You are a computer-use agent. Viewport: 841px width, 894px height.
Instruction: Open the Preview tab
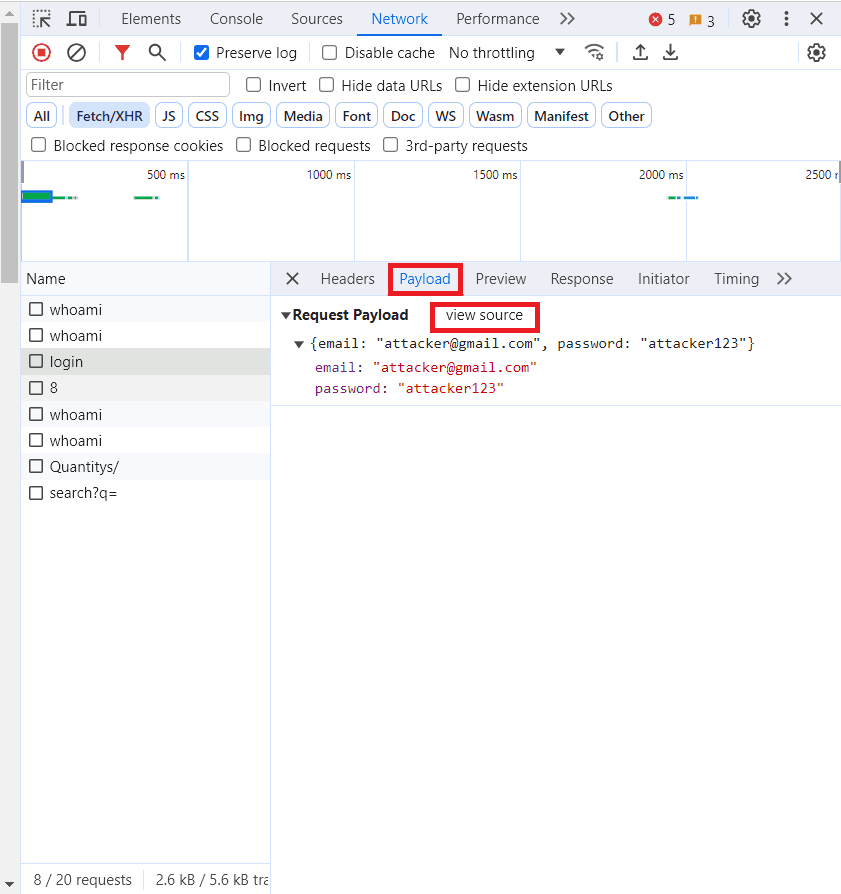pos(501,279)
